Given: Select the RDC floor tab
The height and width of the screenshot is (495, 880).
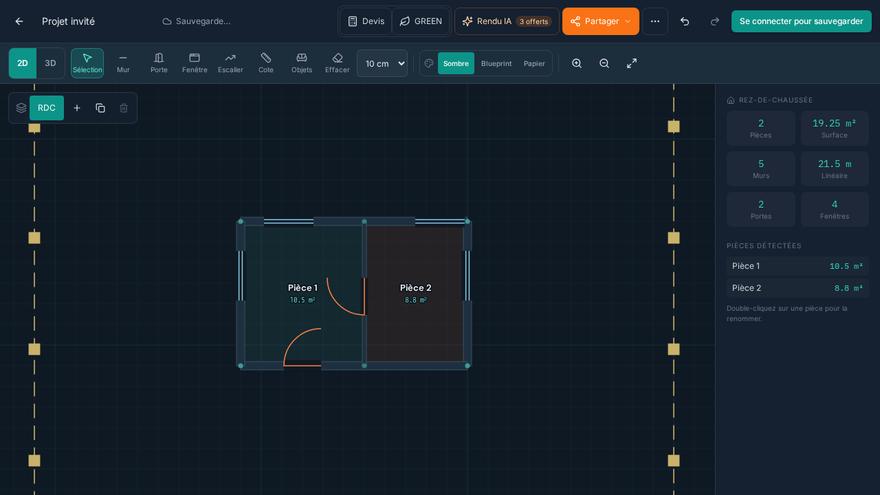Looking at the screenshot, I should point(47,108).
